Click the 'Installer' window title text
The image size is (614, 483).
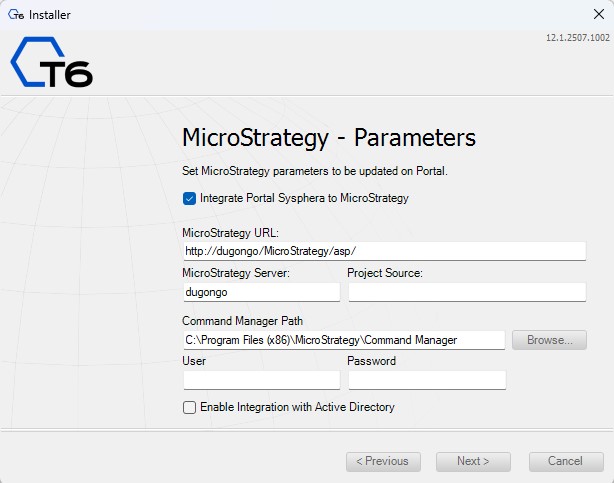pos(50,15)
